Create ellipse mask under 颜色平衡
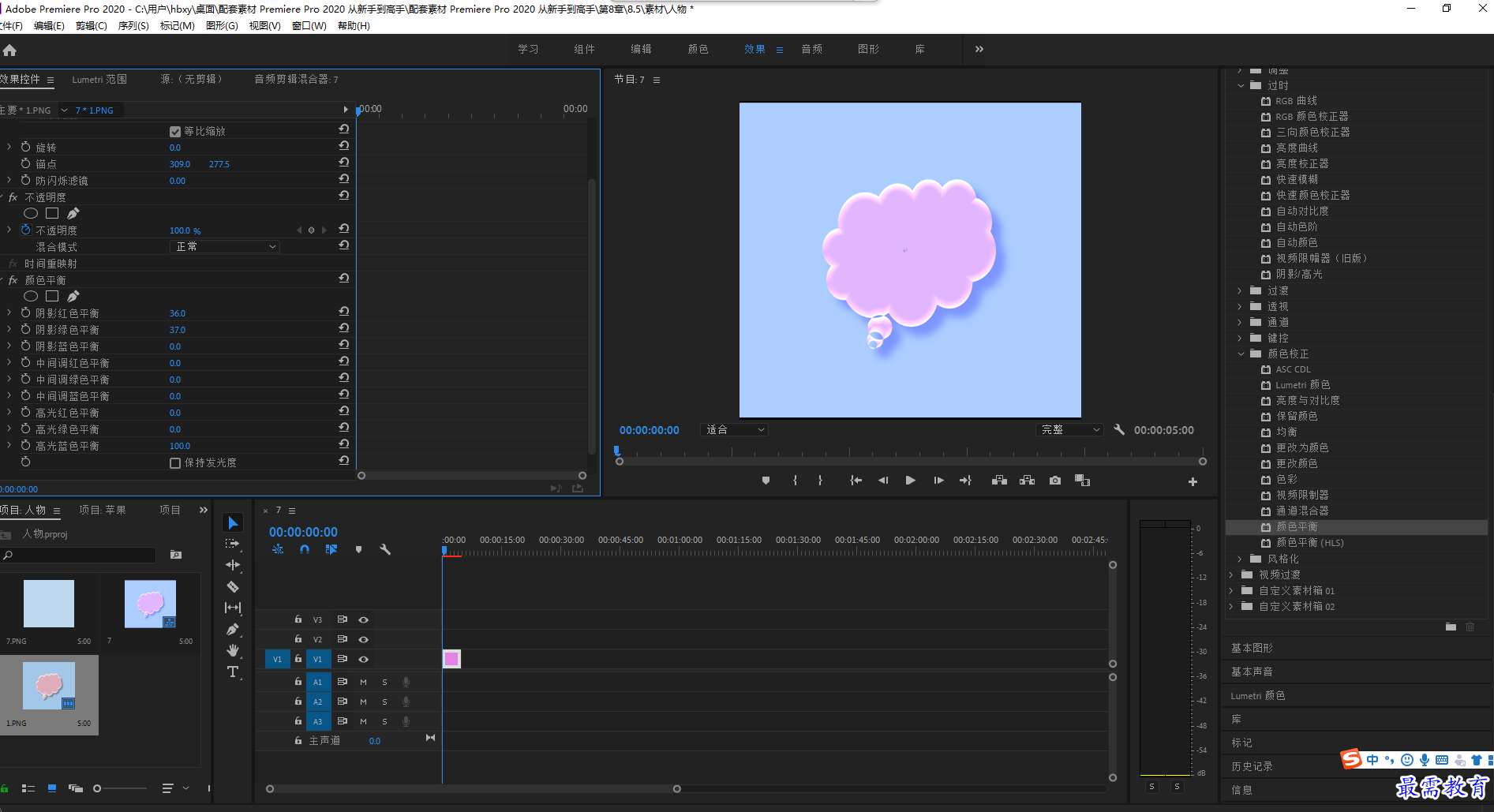1494x812 pixels. click(31, 296)
